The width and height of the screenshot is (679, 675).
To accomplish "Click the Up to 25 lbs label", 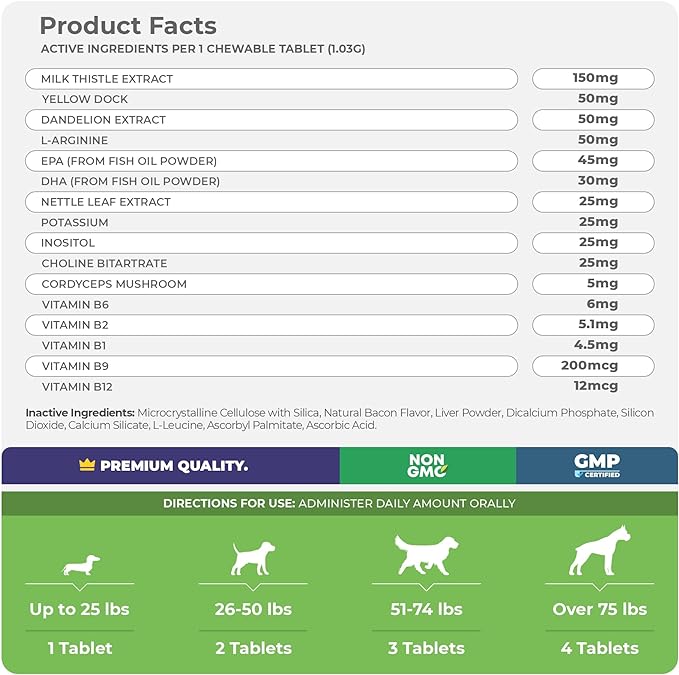I will click(x=81, y=609).
